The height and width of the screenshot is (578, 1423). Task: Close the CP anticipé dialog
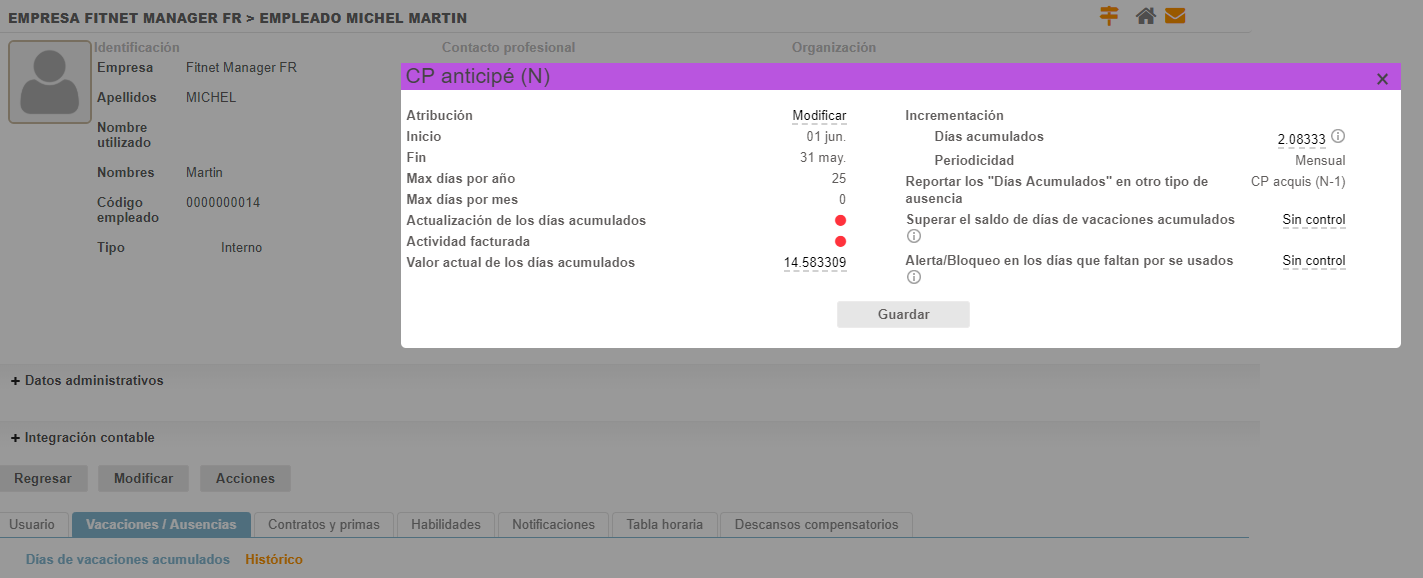click(1382, 79)
